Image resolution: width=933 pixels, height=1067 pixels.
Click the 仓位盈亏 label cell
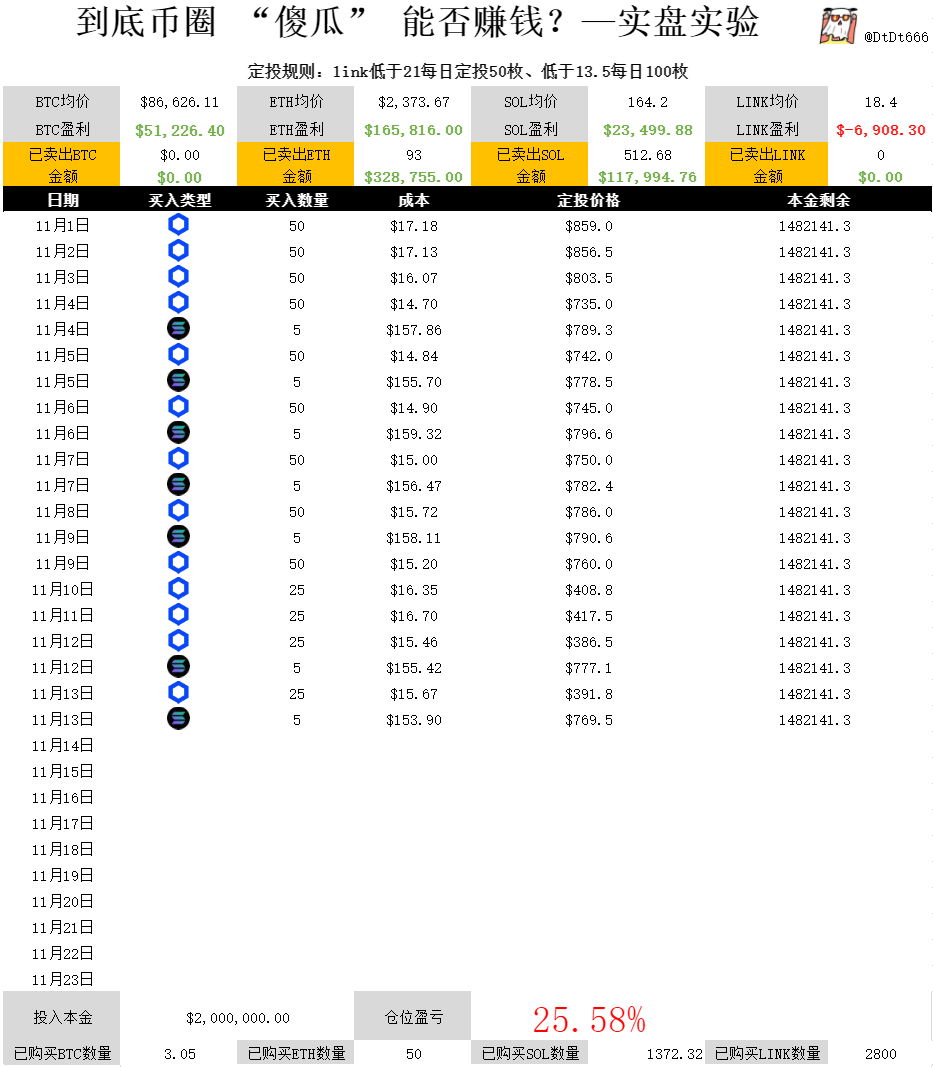tap(413, 1016)
